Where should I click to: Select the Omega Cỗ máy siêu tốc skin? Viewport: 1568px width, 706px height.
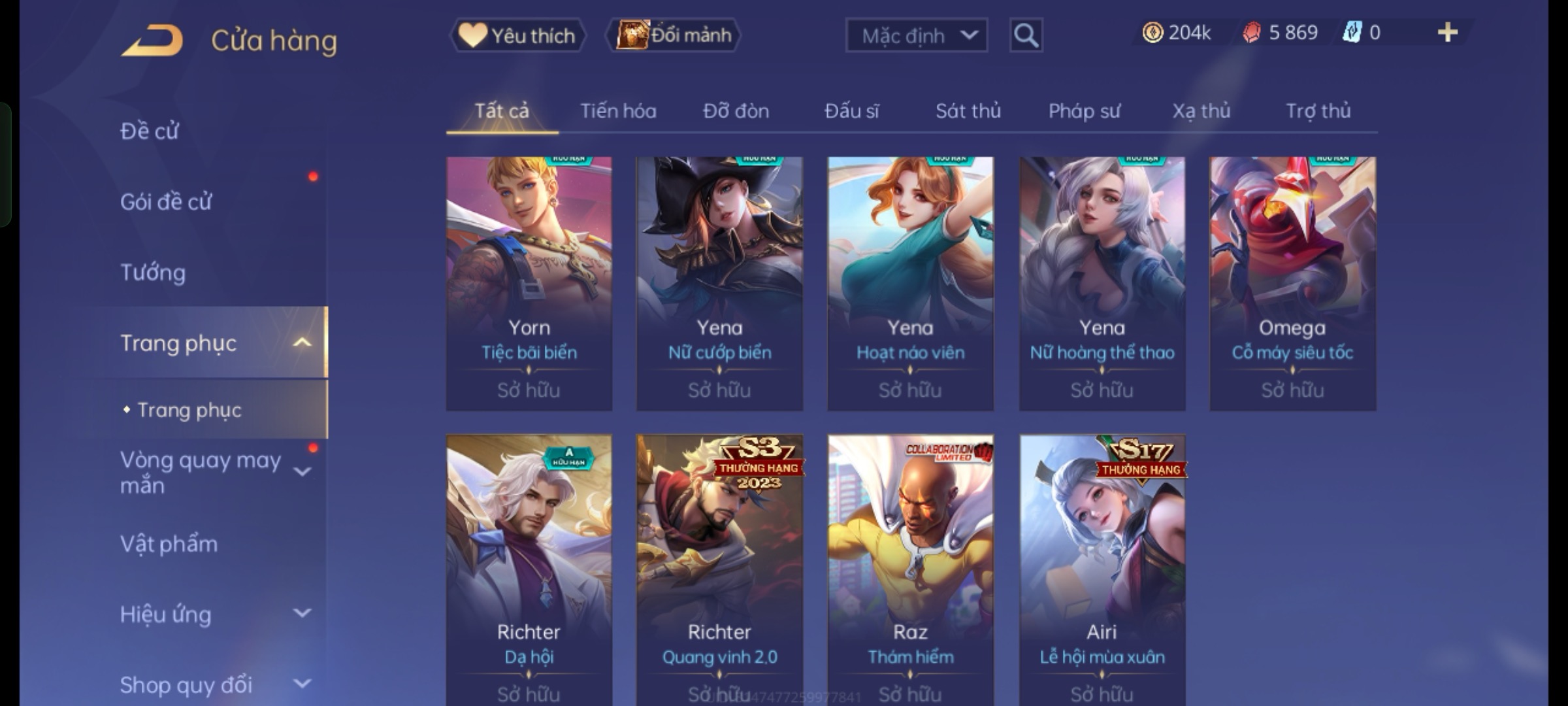point(1292,284)
